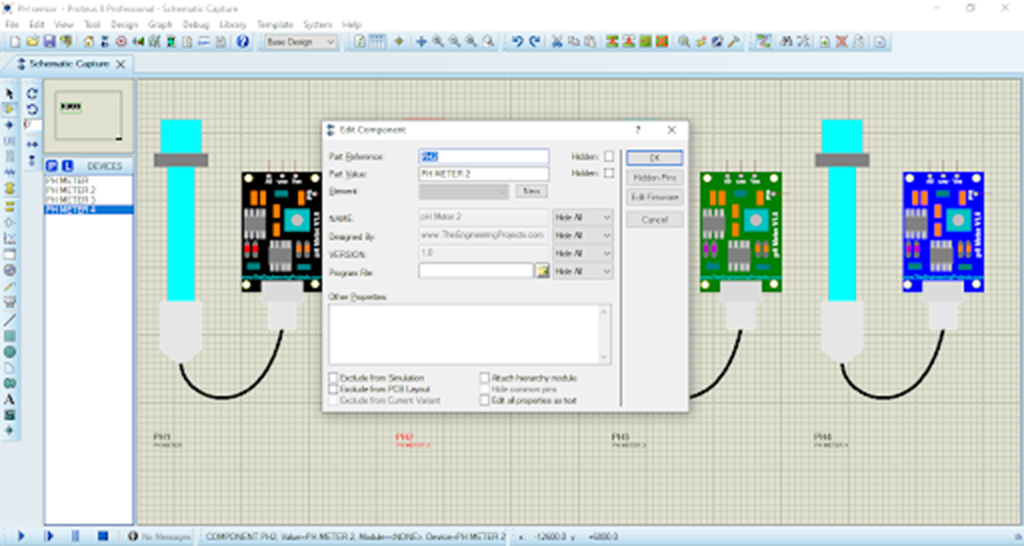Redo with the redo arrow icon
The height and width of the screenshot is (546, 1024).
[534, 42]
